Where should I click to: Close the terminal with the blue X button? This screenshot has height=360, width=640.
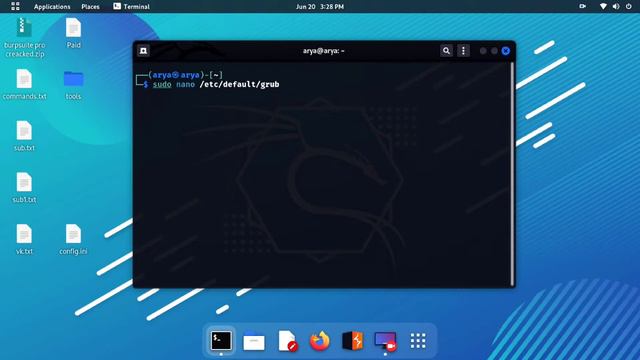[506, 51]
